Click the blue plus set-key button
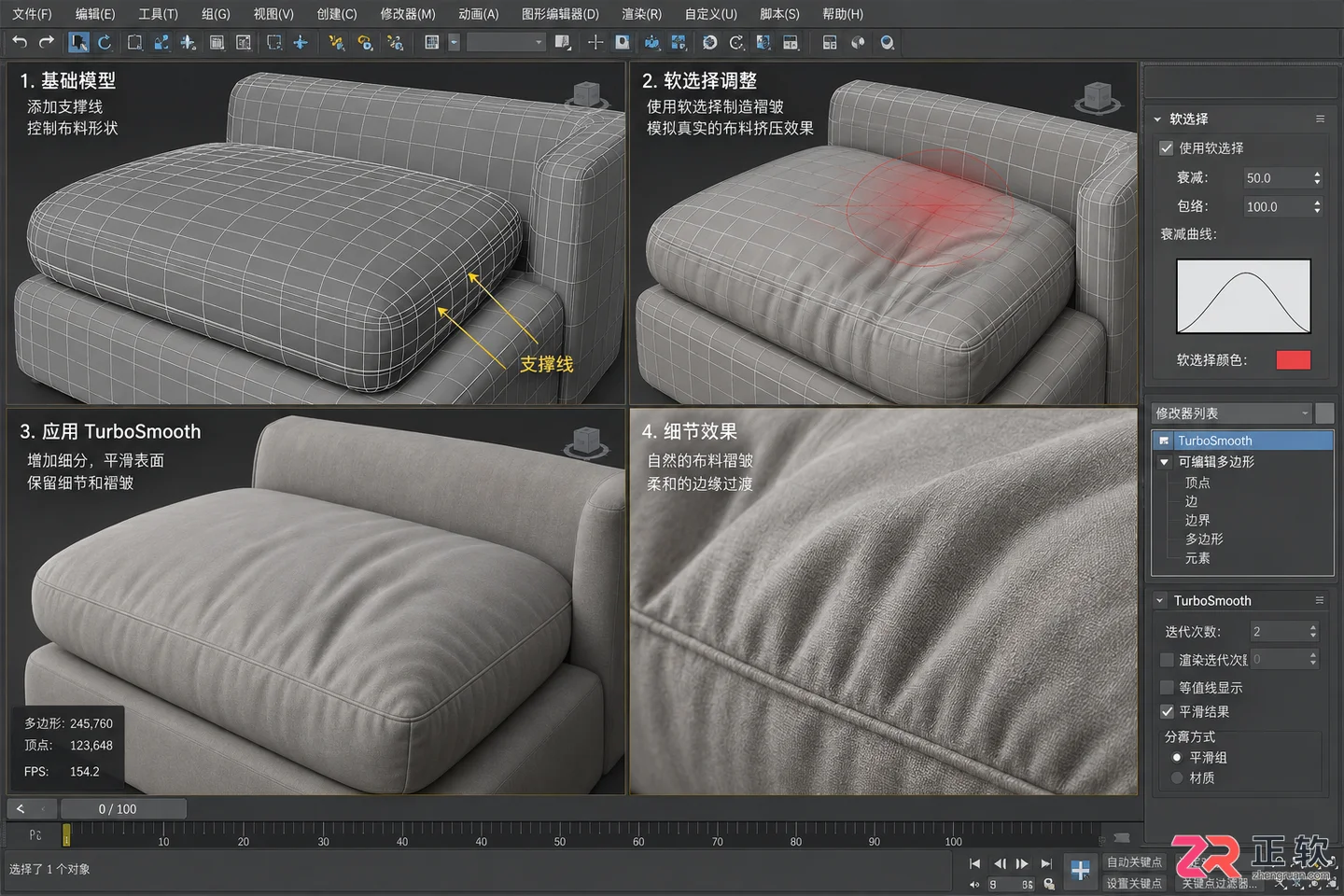This screenshot has height=896, width=1344. (1080, 870)
